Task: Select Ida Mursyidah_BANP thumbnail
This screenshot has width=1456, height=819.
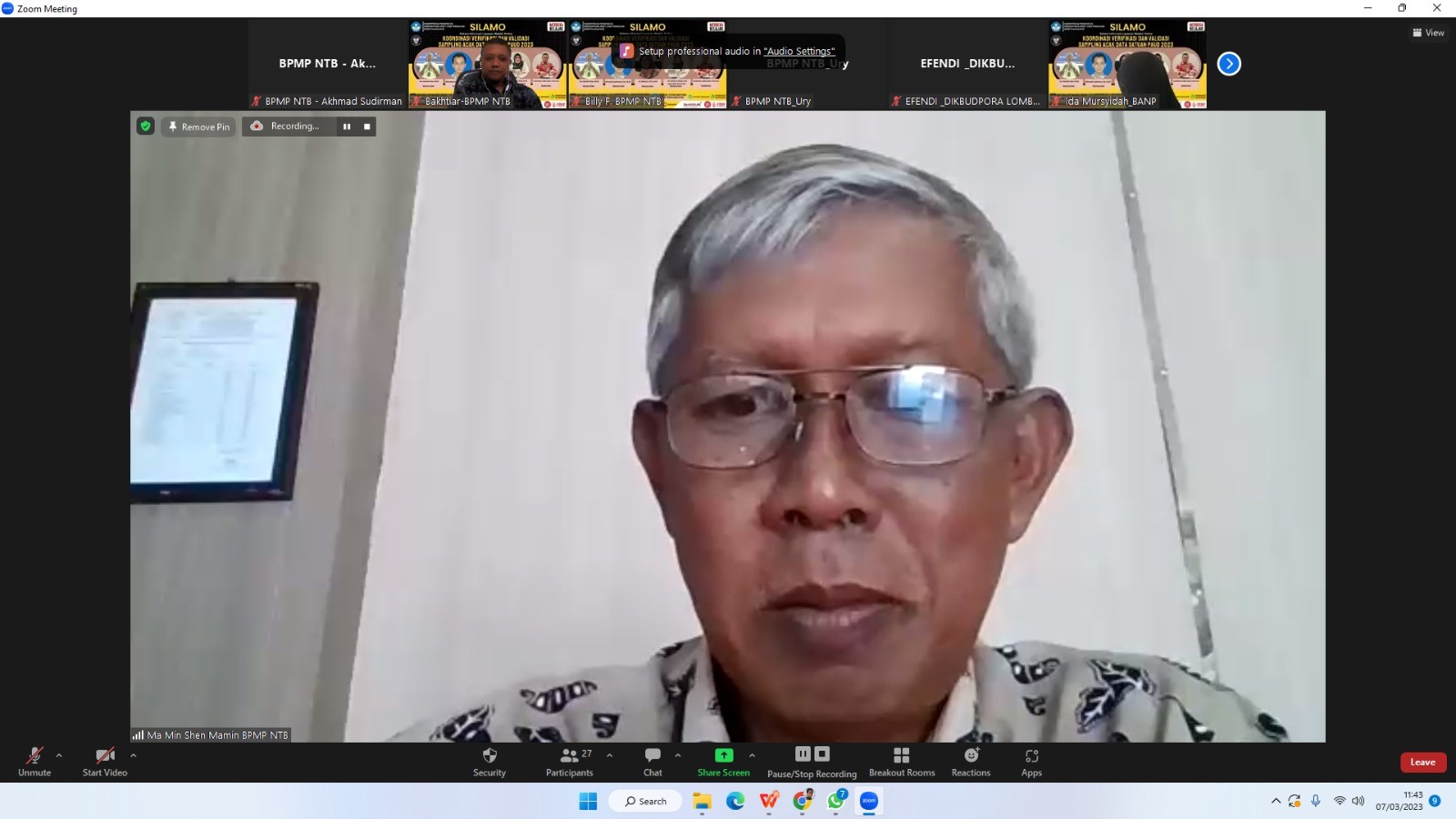Action: (x=1128, y=64)
